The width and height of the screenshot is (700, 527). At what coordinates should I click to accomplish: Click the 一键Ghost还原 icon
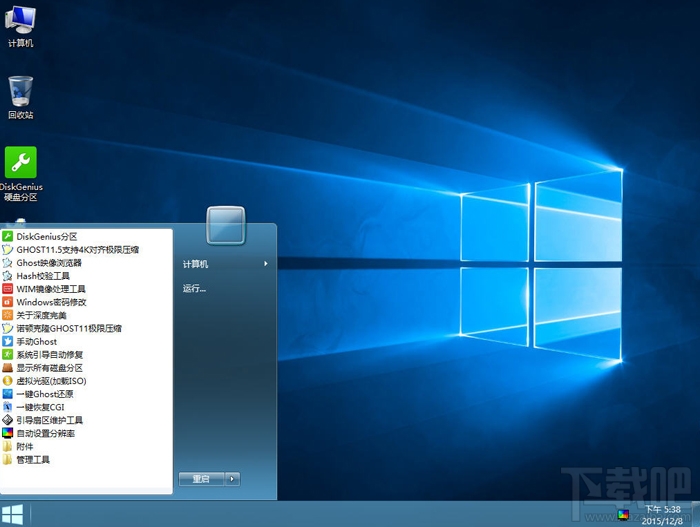pyautogui.click(x=7, y=394)
